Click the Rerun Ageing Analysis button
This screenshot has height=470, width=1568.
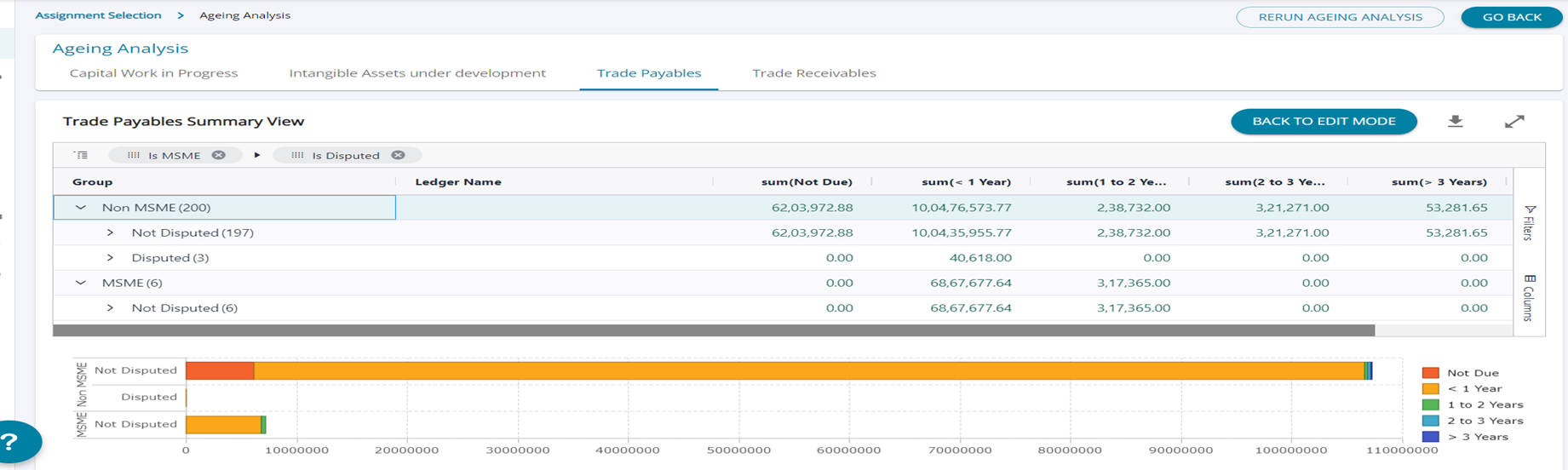(x=1340, y=17)
